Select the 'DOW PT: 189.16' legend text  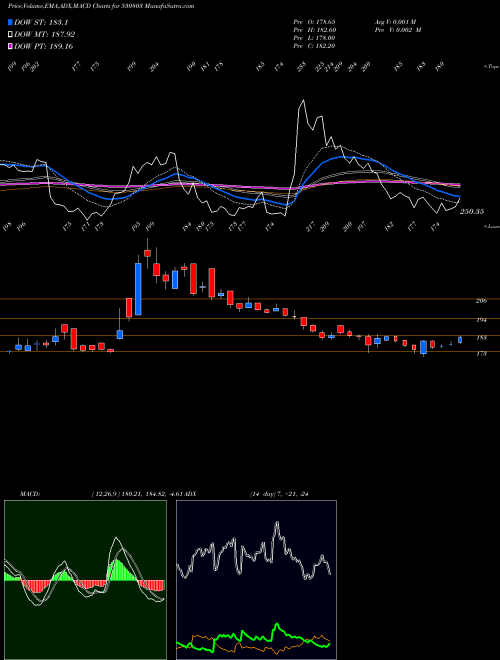click(44, 46)
